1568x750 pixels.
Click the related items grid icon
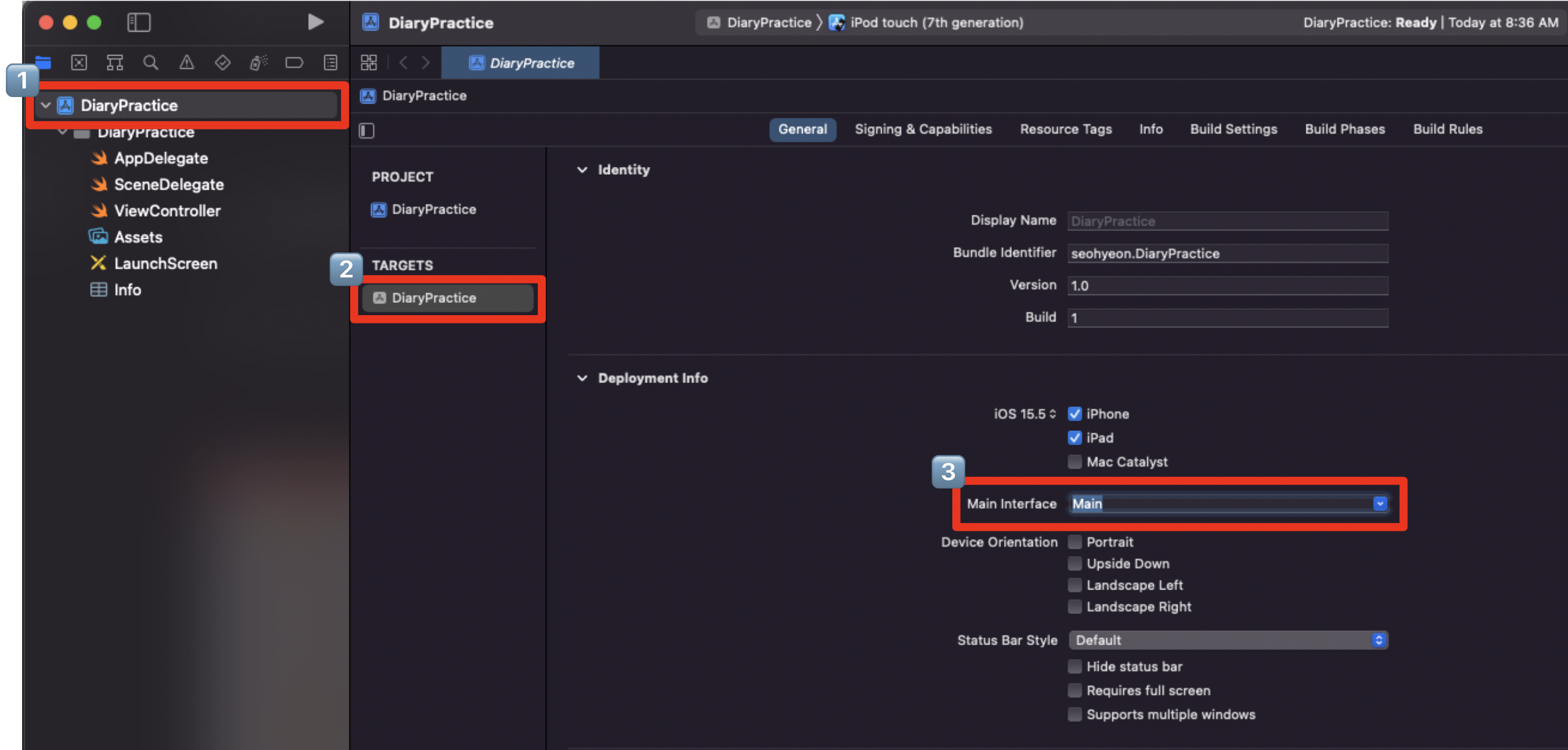tap(369, 62)
